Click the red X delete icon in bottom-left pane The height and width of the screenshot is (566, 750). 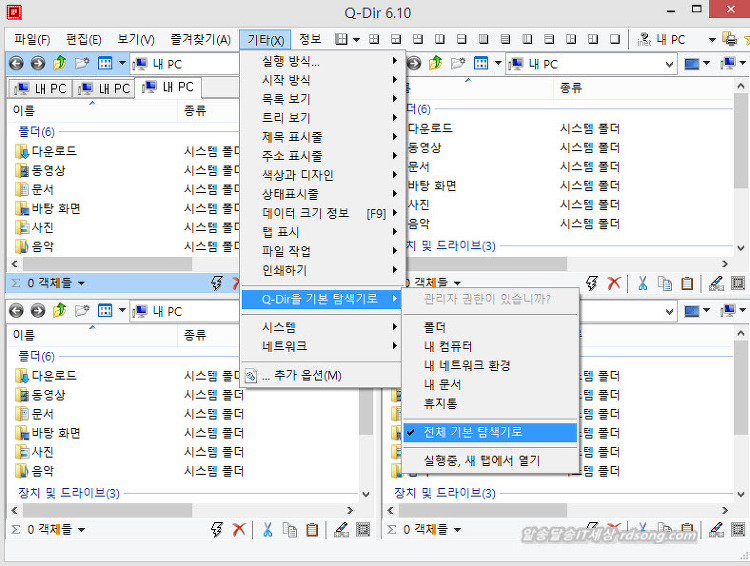(238, 530)
